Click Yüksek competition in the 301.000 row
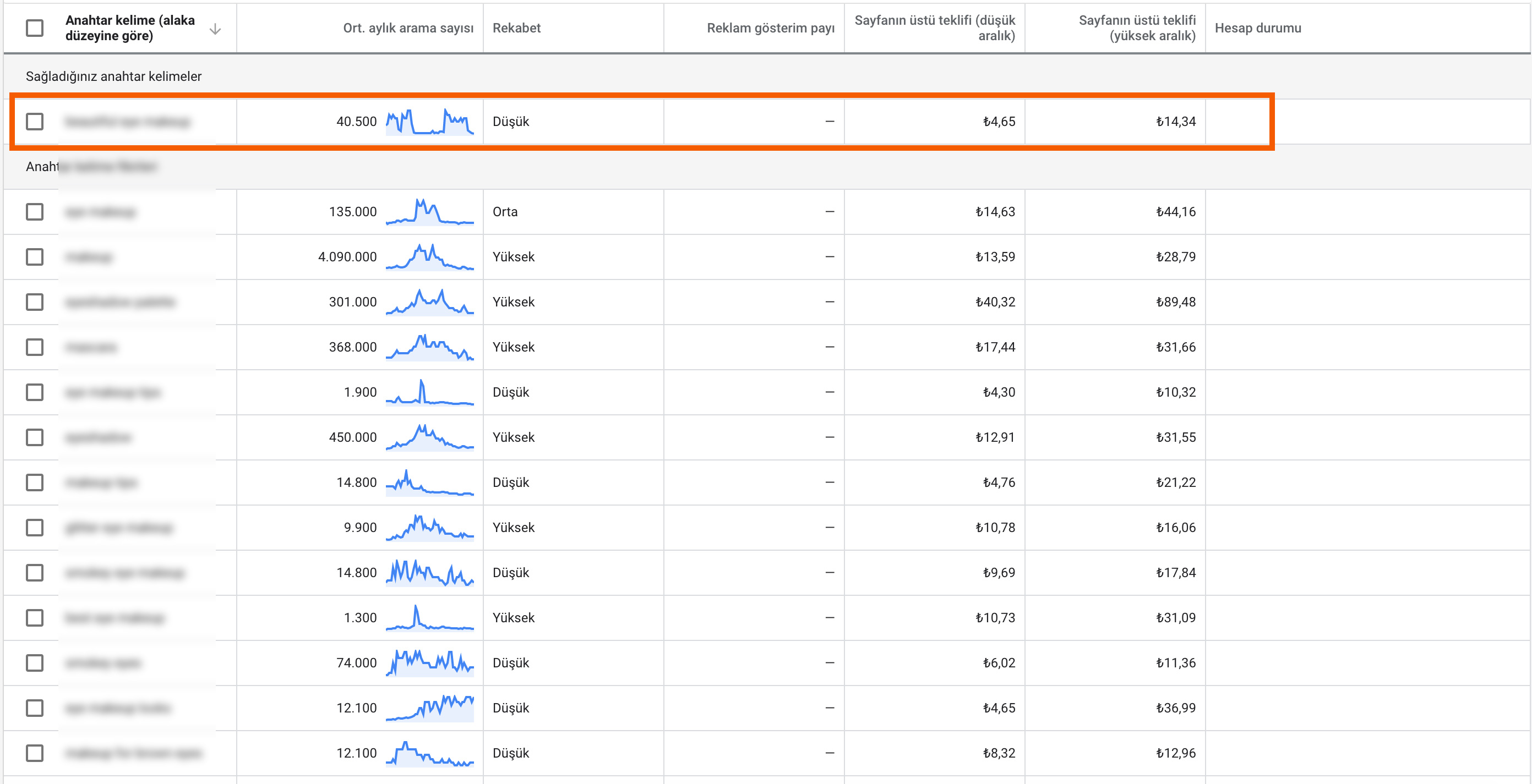1532x784 pixels. coord(513,302)
